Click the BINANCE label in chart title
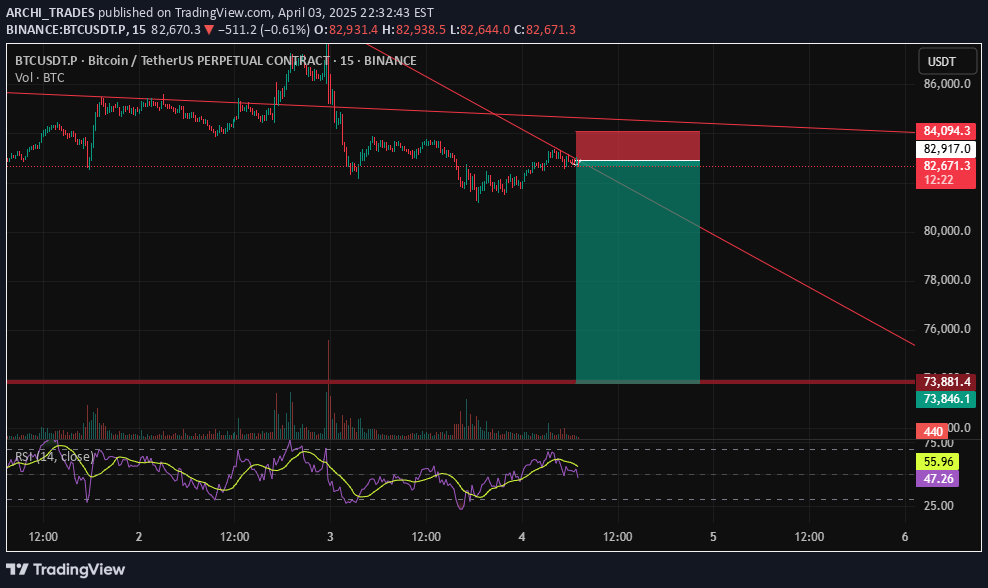Viewport: 988px width, 588px height. pos(391,60)
